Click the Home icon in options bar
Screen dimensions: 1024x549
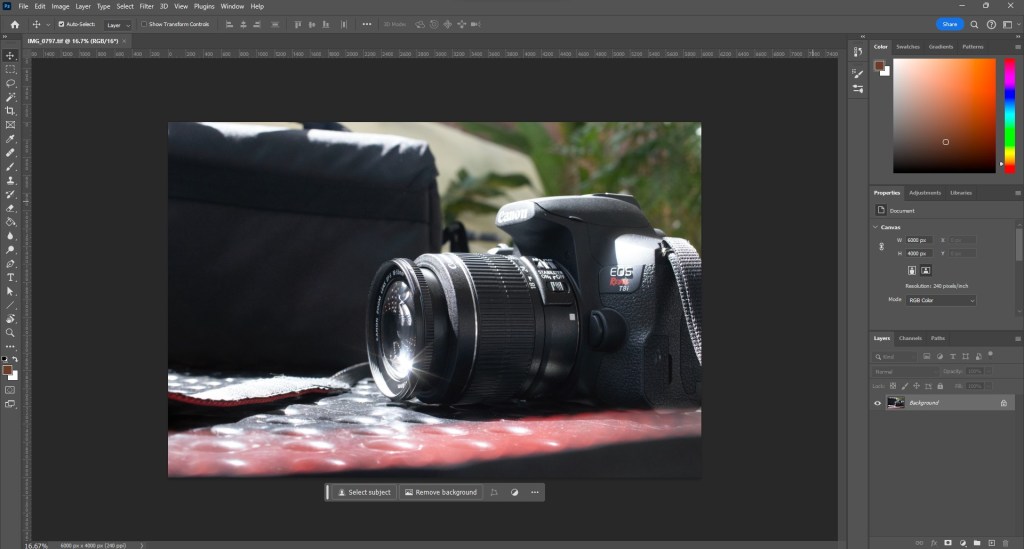[x=14, y=24]
